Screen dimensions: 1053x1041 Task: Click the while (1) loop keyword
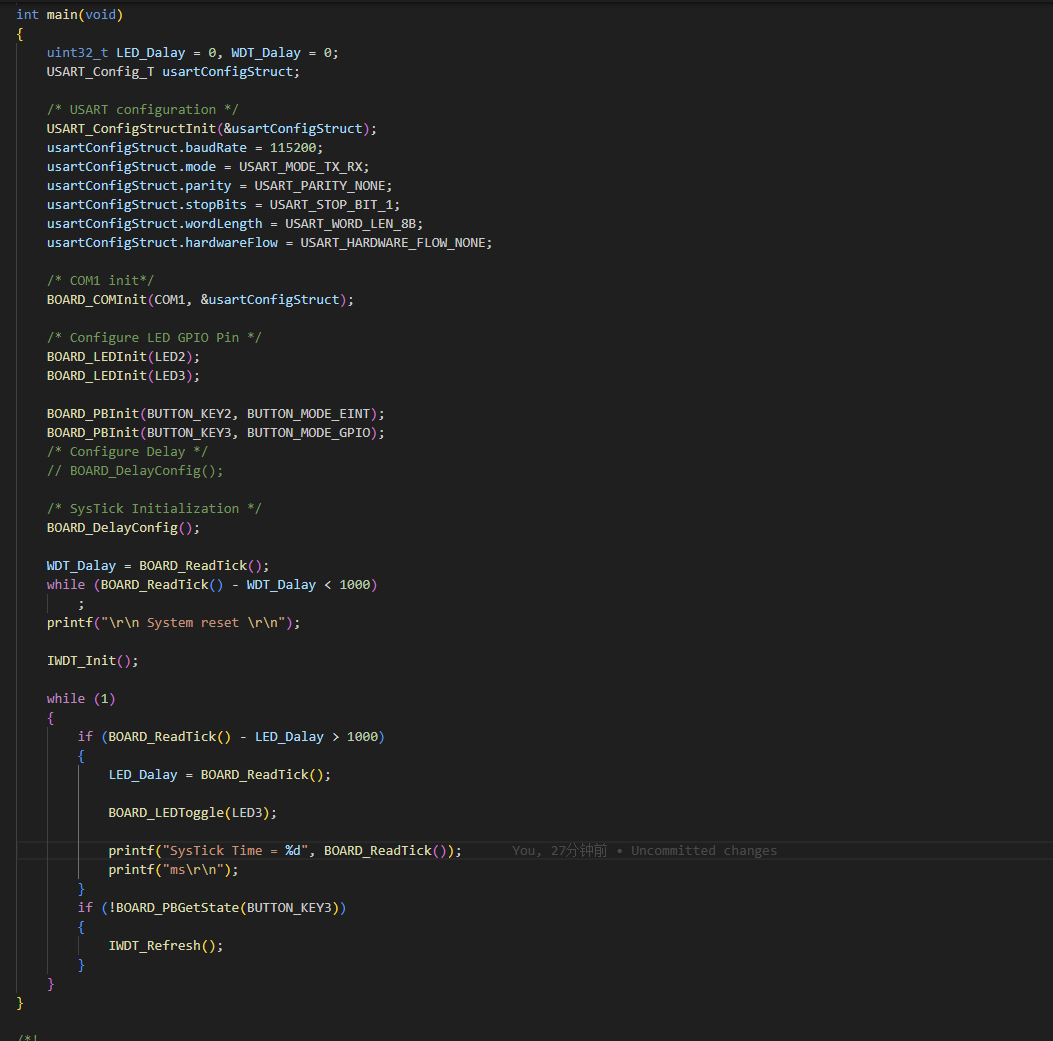pyautogui.click(x=65, y=699)
